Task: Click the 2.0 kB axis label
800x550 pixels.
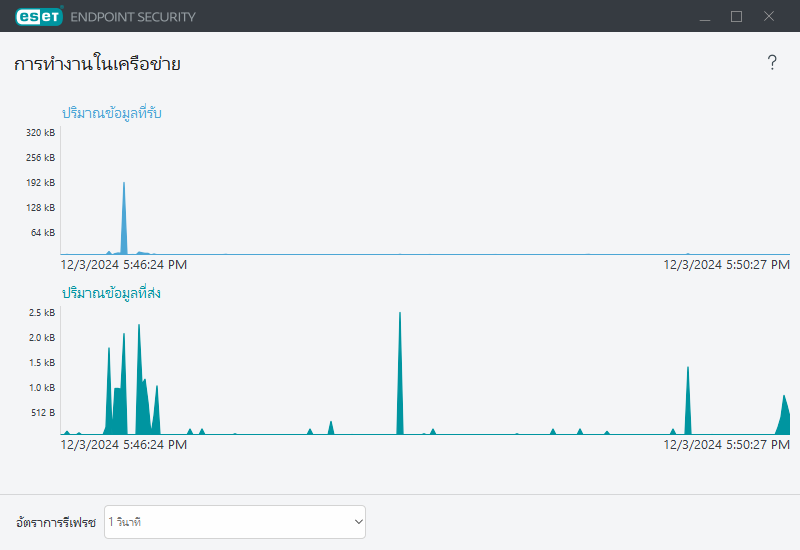Action: (x=42, y=338)
